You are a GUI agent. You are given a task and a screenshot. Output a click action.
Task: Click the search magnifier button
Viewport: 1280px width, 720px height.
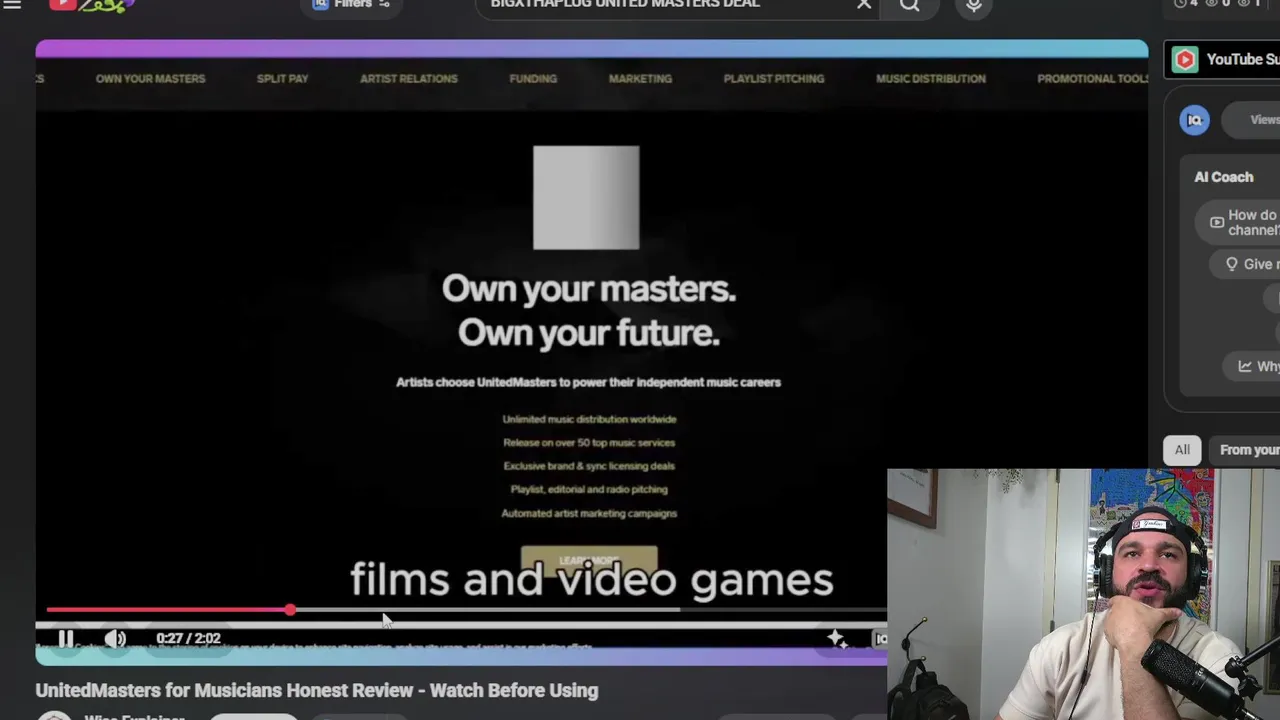pyautogui.click(x=909, y=6)
